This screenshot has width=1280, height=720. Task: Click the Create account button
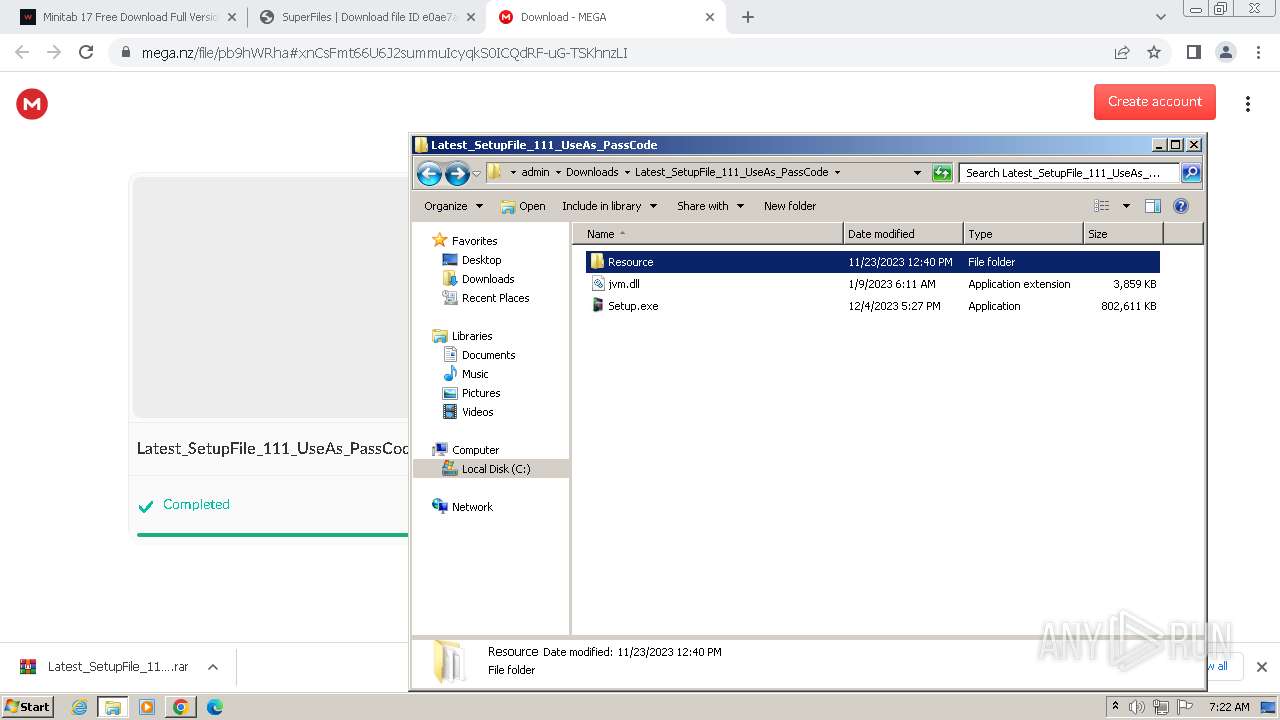click(x=1155, y=102)
